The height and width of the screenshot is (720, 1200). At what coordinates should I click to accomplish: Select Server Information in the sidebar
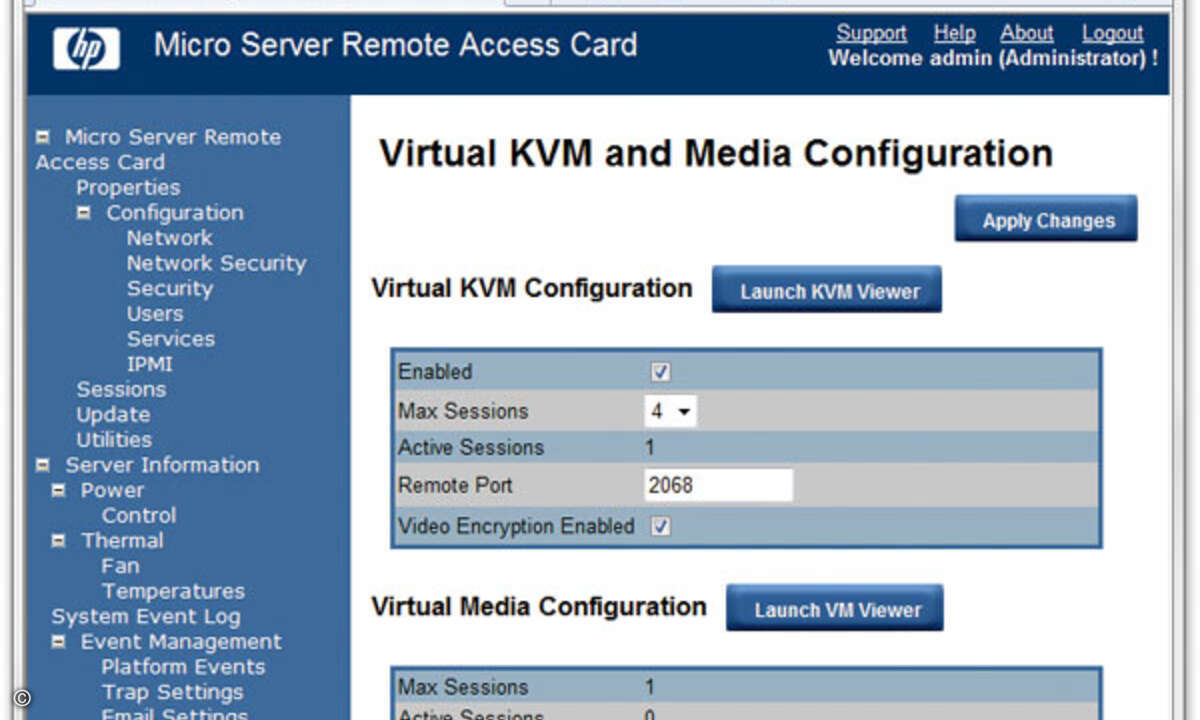(162, 465)
